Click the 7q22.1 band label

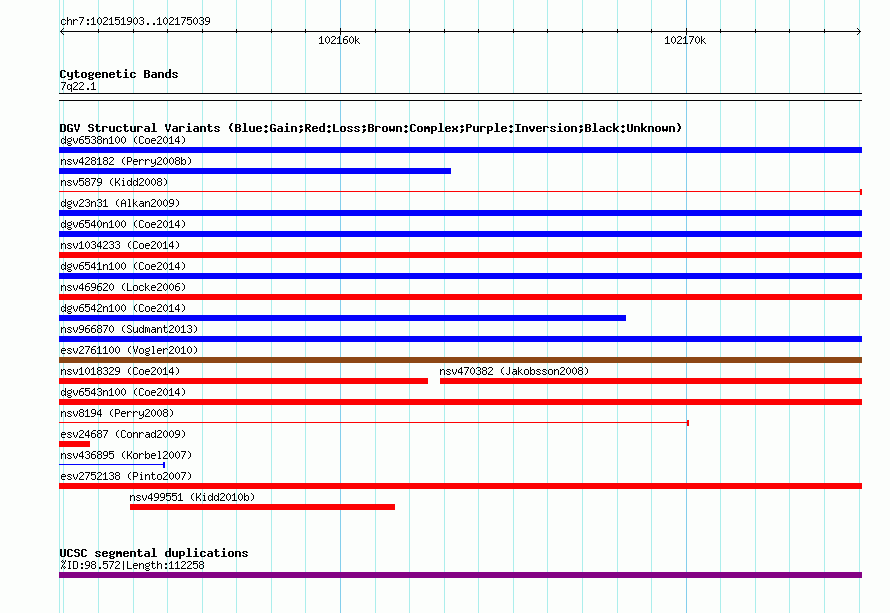coord(78,86)
